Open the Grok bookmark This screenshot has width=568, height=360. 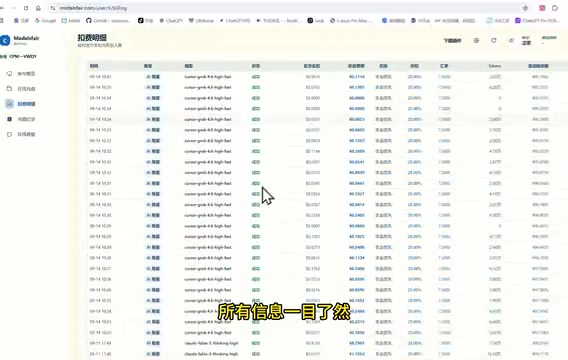point(316,21)
